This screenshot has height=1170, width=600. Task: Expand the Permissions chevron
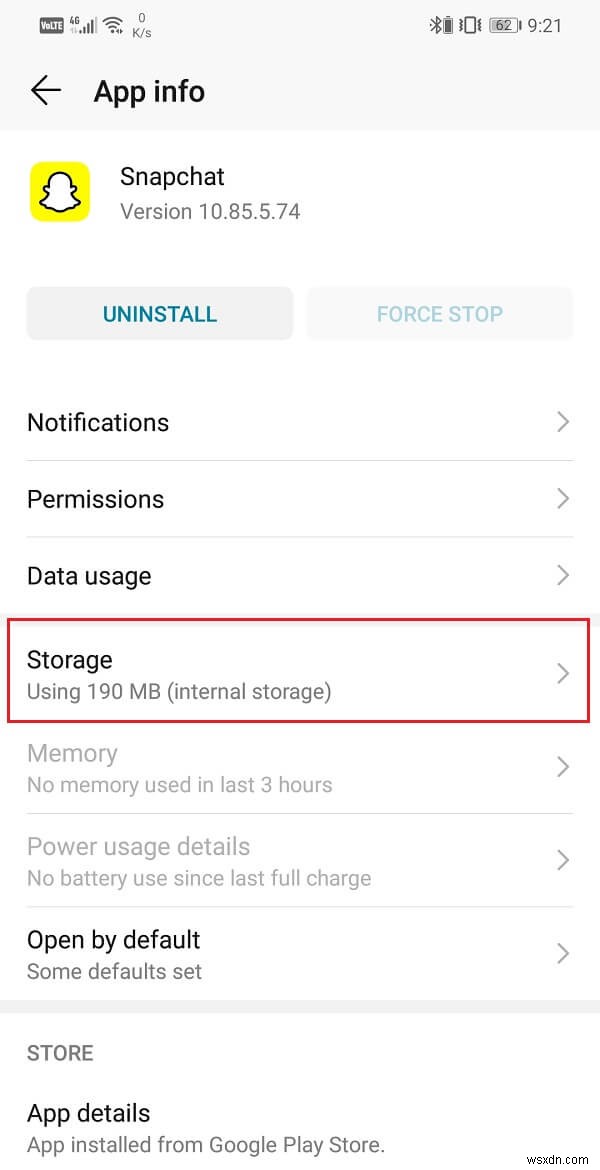coord(564,500)
